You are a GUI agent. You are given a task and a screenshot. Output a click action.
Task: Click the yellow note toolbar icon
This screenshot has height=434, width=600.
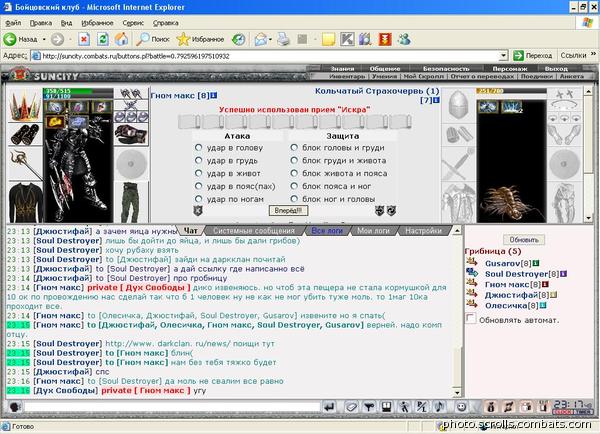click(x=328, y=39)
